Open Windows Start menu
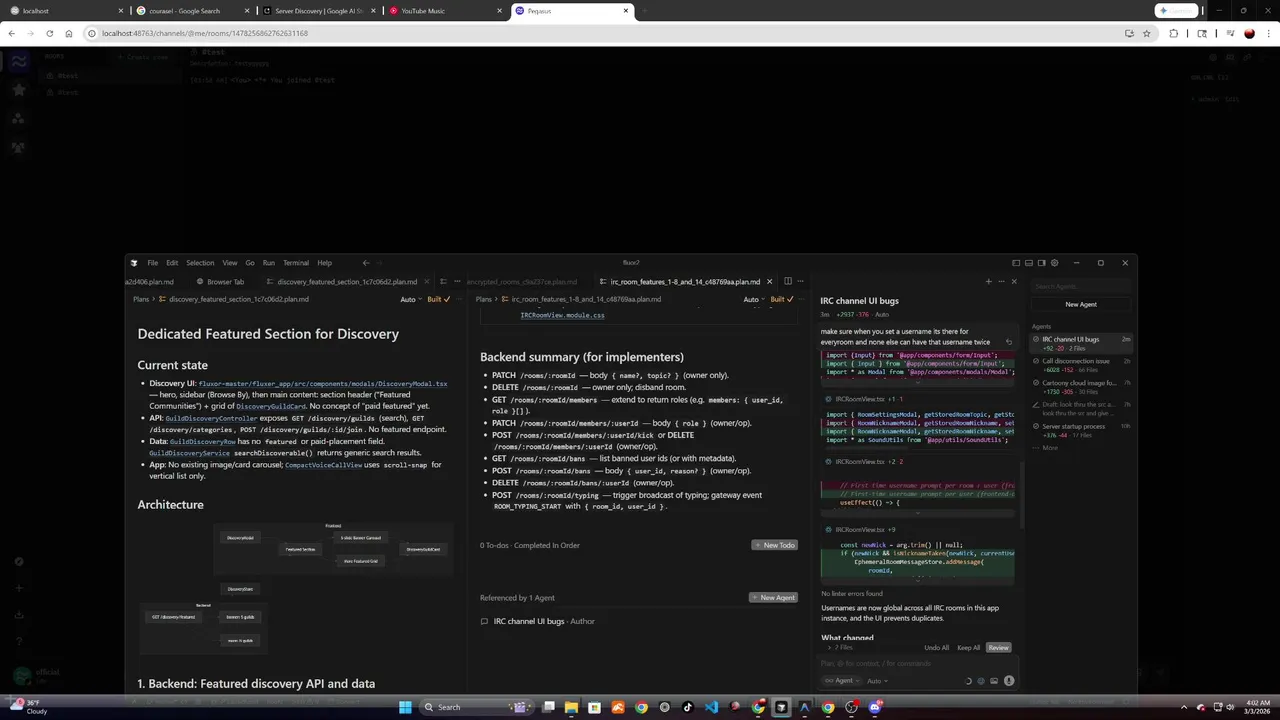Screen dimensions: 1280x720 tap(405, 707)
